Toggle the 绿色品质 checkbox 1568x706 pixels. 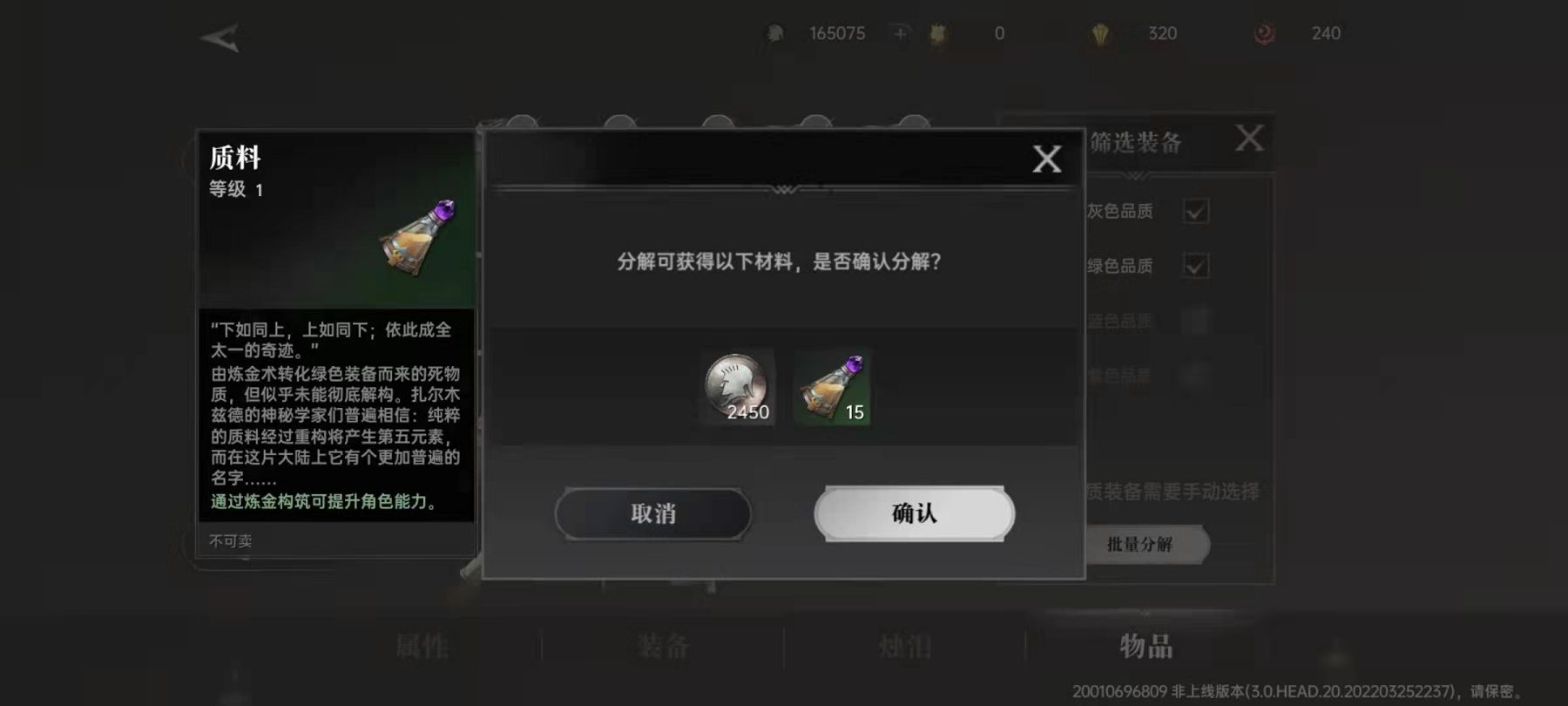[x=1196, y=265]
